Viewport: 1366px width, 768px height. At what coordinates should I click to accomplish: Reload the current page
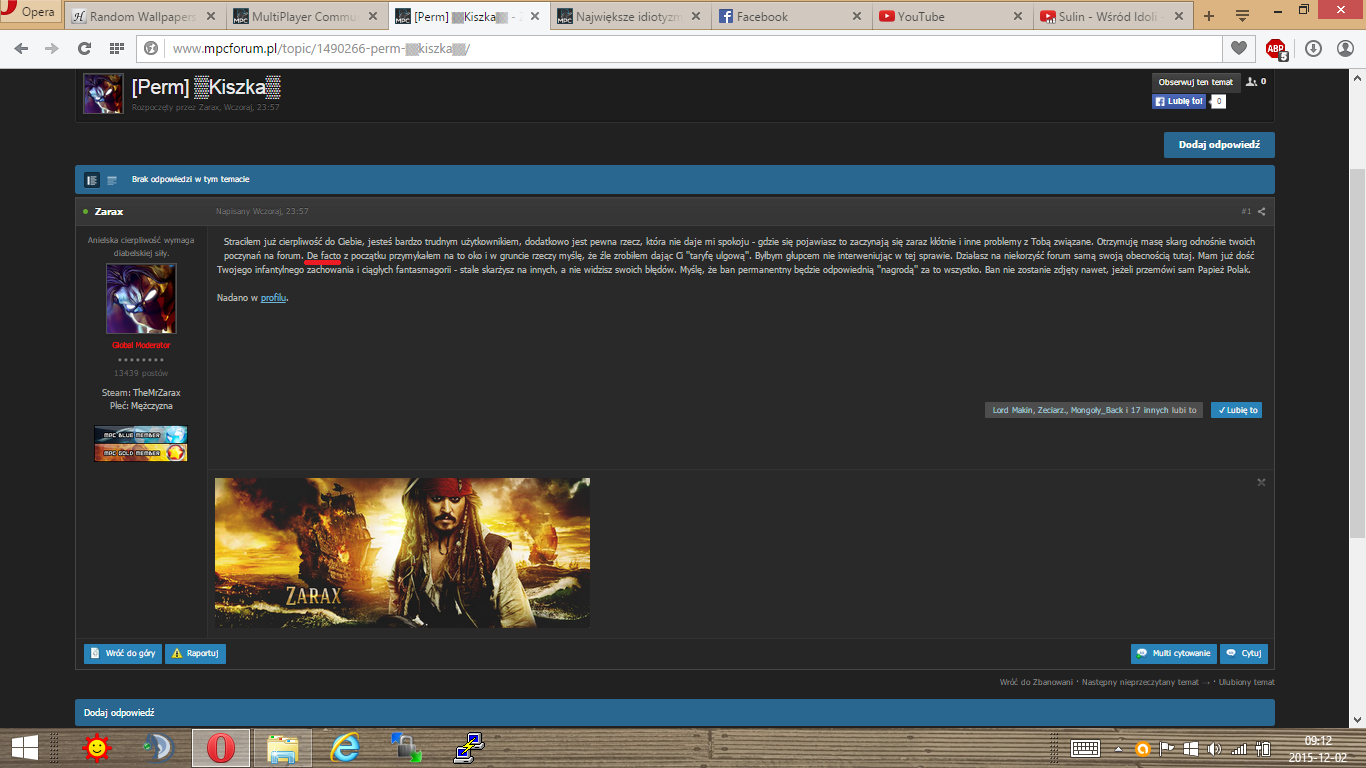84,48
